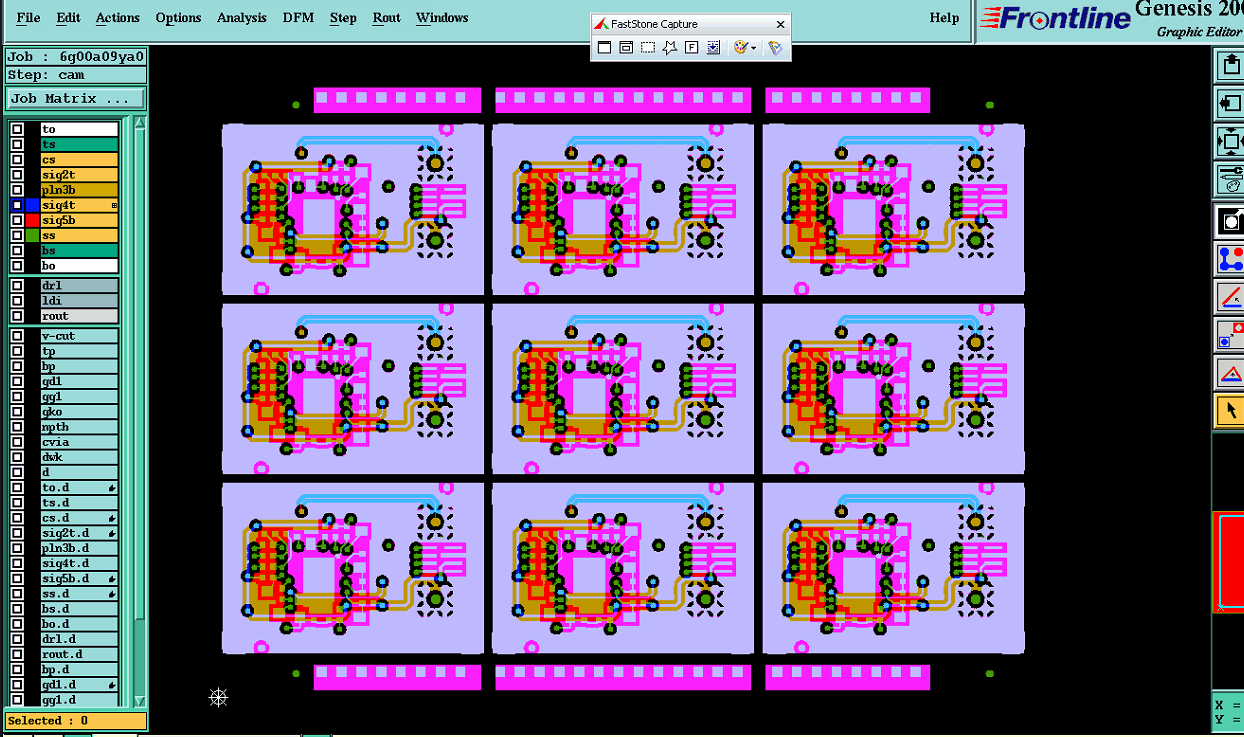Select the 'bs' layer name

point(79,250)
